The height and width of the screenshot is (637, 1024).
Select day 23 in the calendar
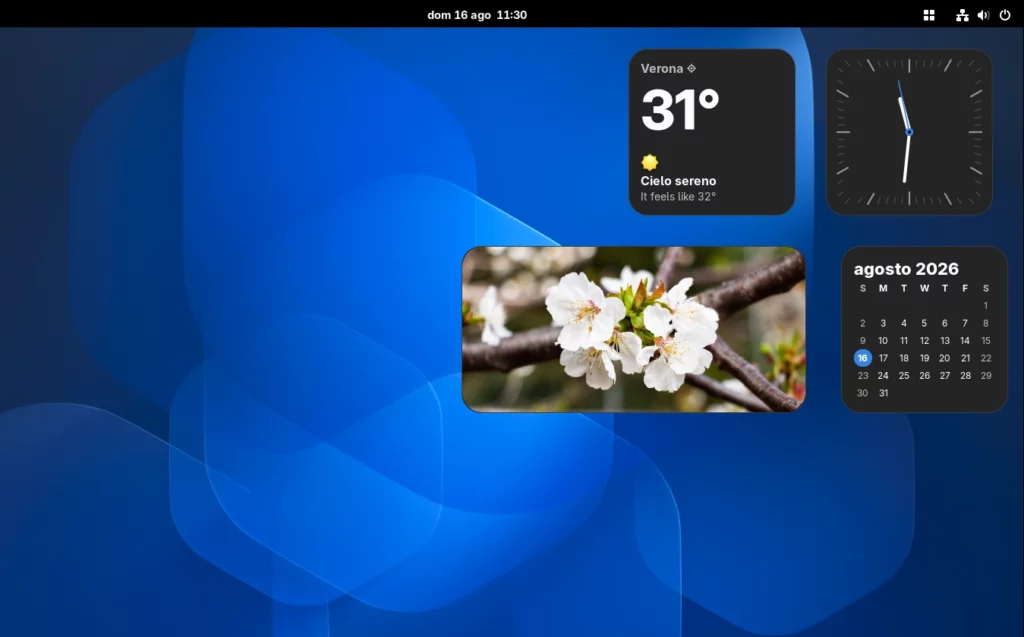[863, 376]
